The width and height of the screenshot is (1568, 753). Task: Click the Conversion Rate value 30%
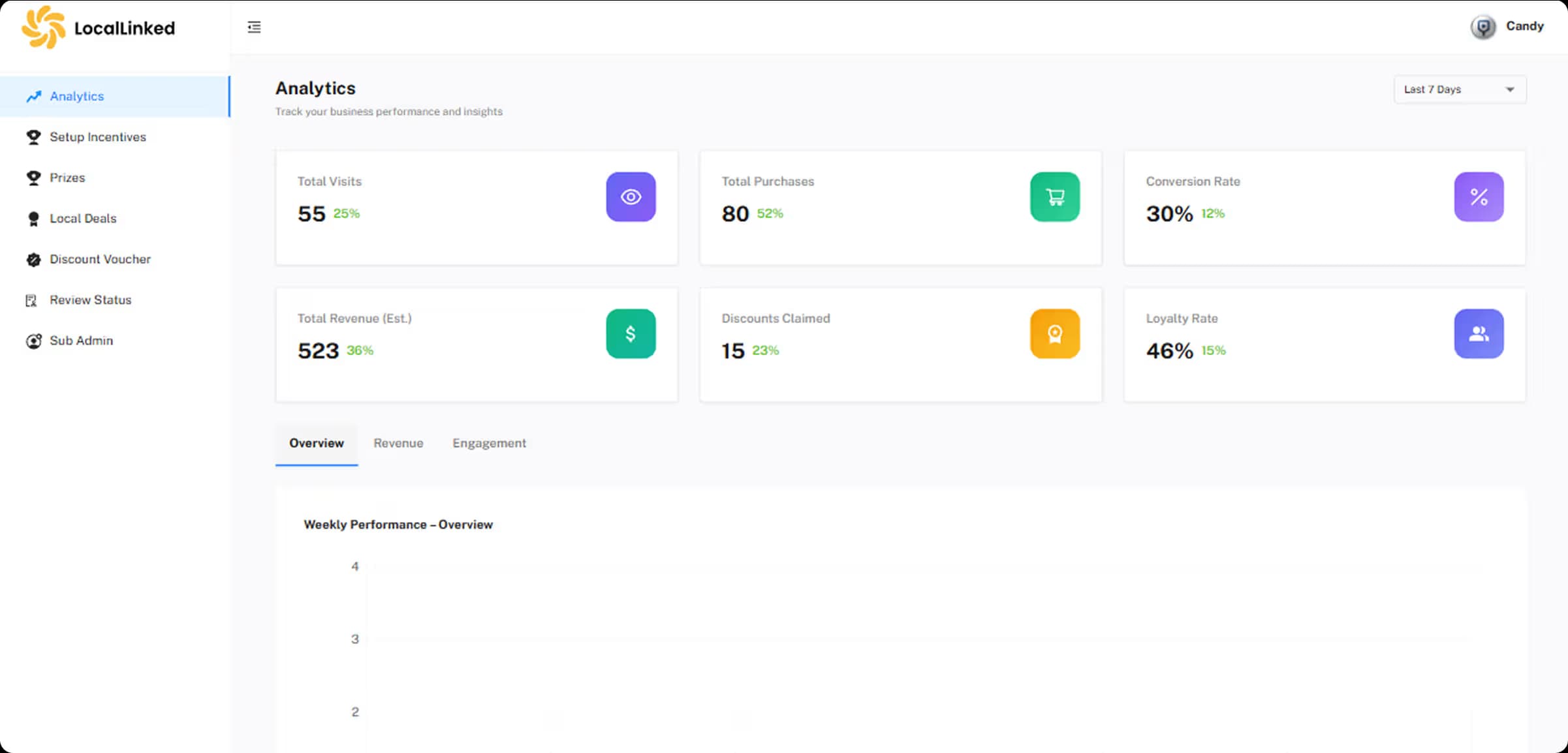1170,214
